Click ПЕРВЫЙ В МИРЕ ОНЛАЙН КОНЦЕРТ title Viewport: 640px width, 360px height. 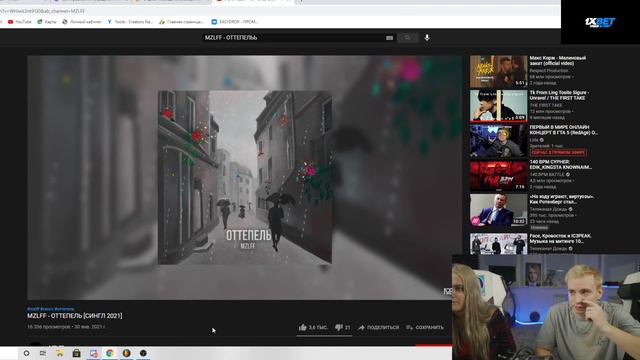(x=564, y=130)
